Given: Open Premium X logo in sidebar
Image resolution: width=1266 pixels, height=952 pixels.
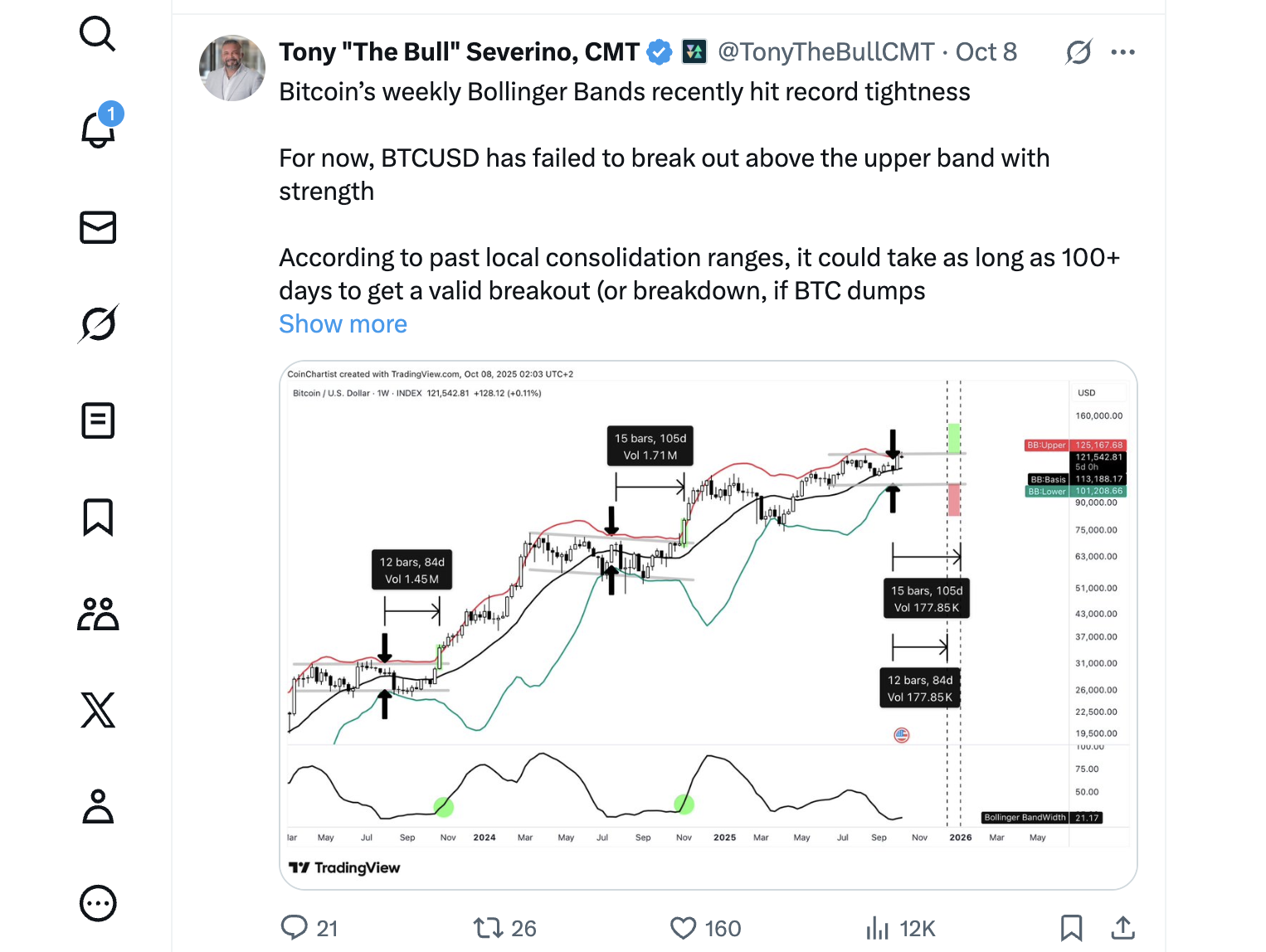Looking at the screenshot, I should (98, 711).
